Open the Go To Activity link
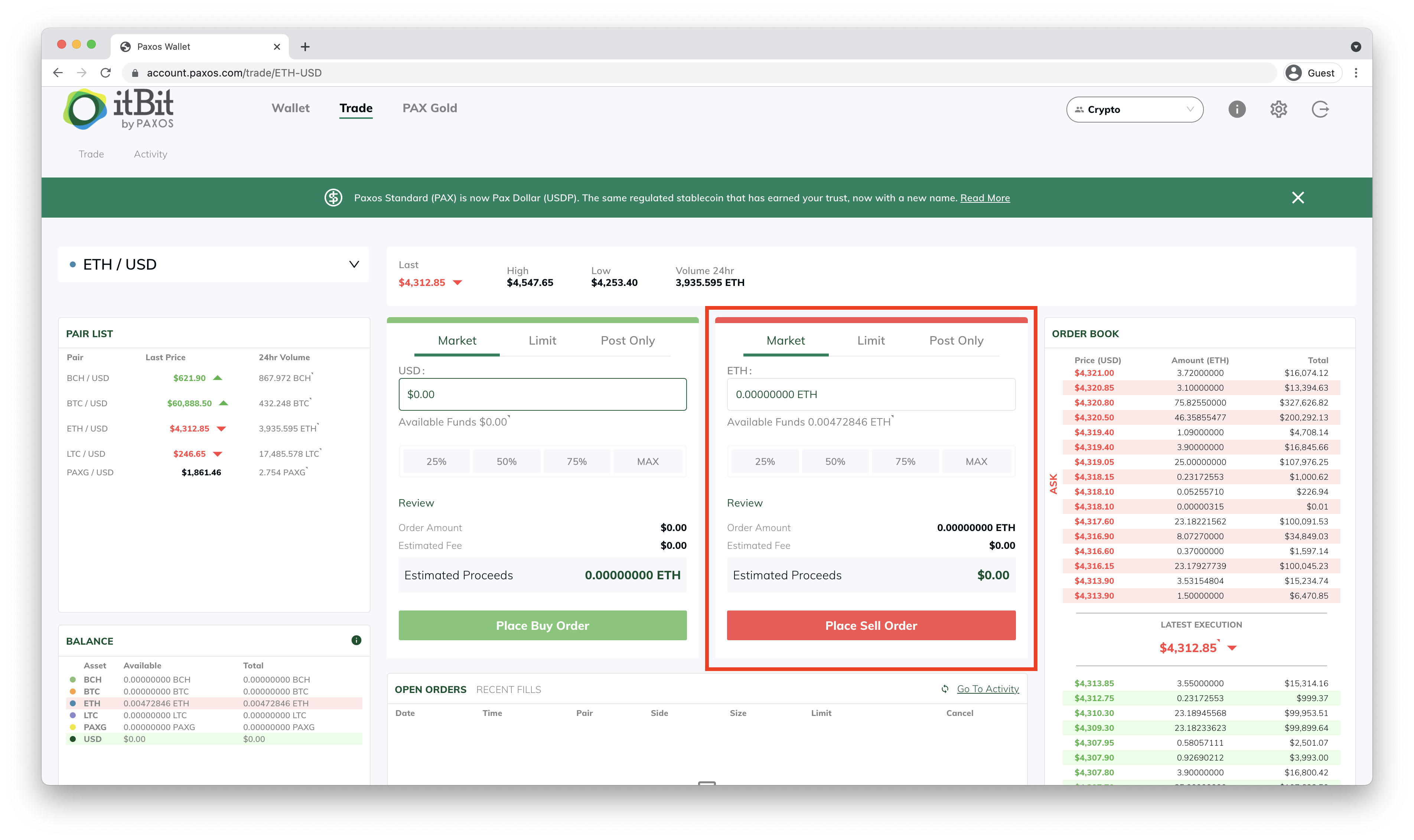This screenshot has width=1414, height=840. click(x=987, y=689)
